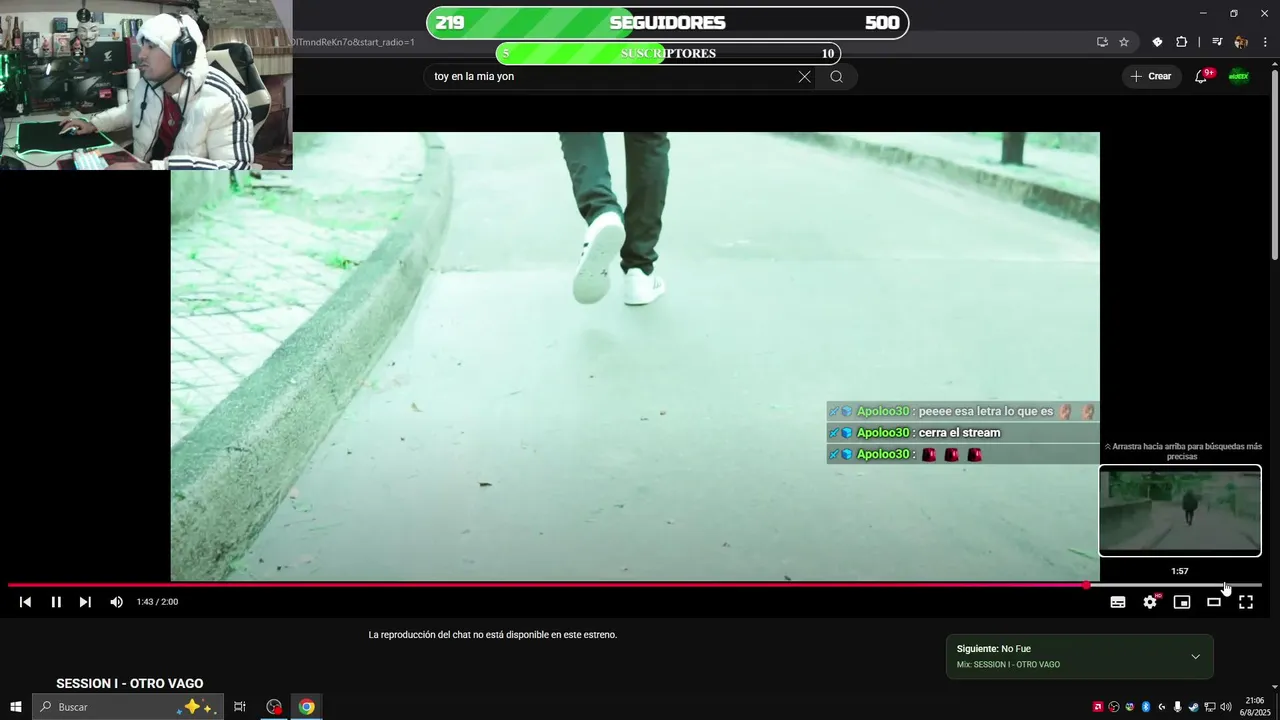
Task: Open the Windows Start menu
Action: tap(15, 707)
